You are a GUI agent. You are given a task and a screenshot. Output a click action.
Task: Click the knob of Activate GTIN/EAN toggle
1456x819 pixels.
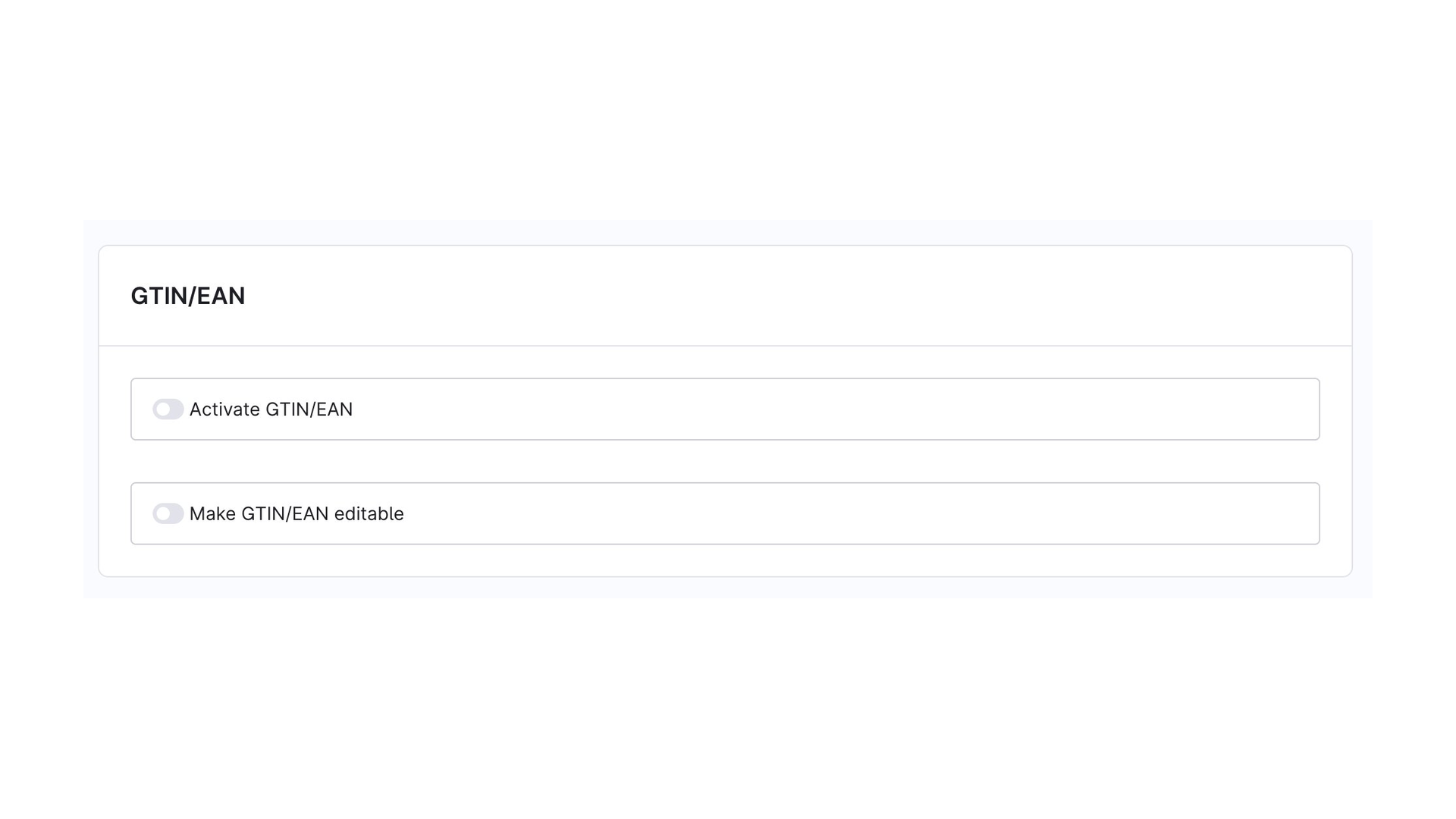point(163,409)
